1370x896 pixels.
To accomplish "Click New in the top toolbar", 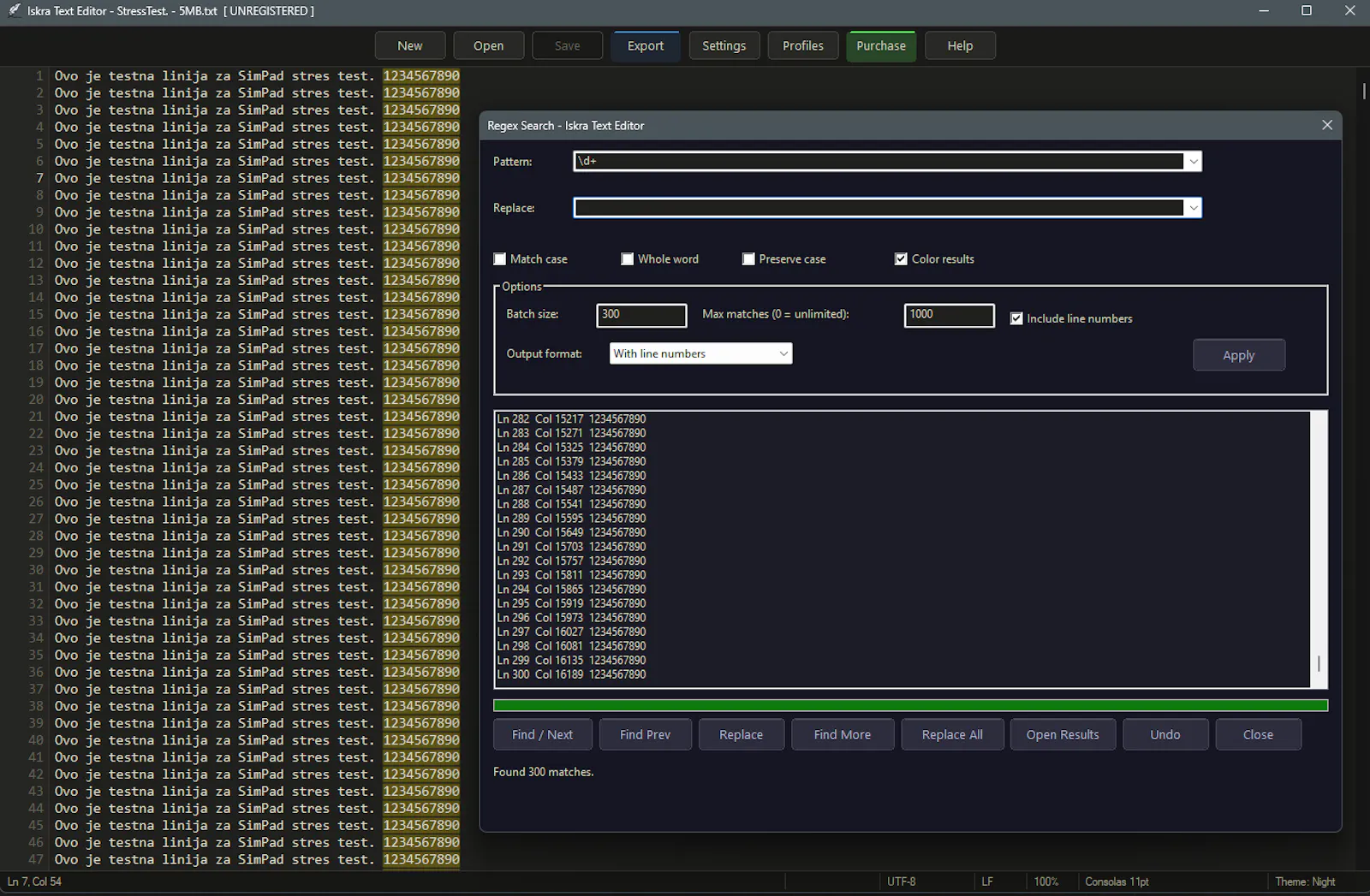I will [410, 46].
